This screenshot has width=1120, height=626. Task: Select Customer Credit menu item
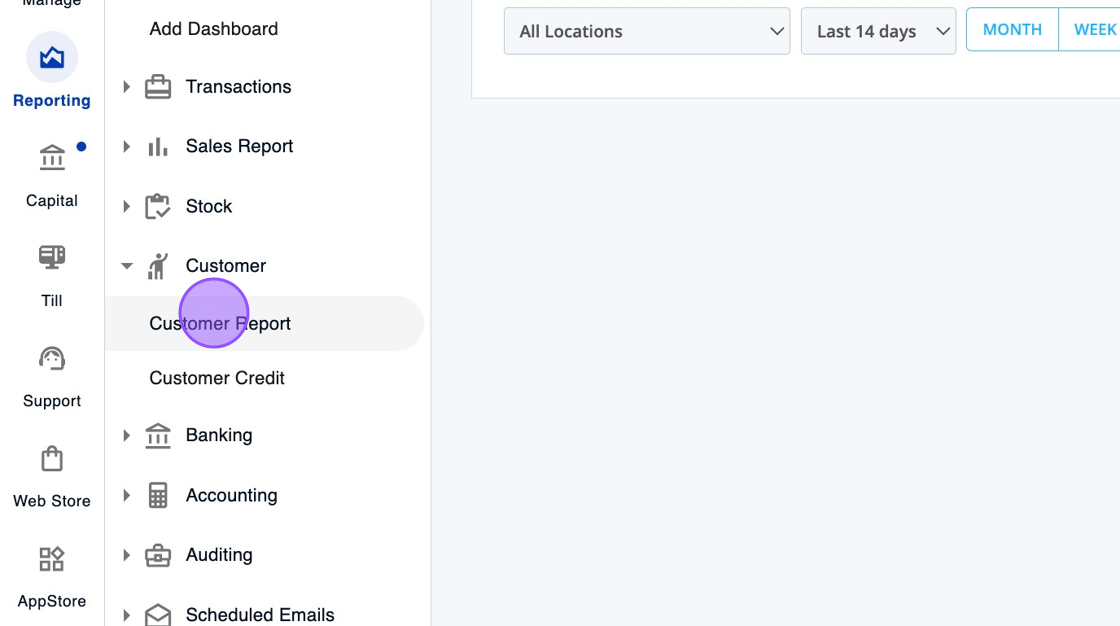click(x=217, y=378)
